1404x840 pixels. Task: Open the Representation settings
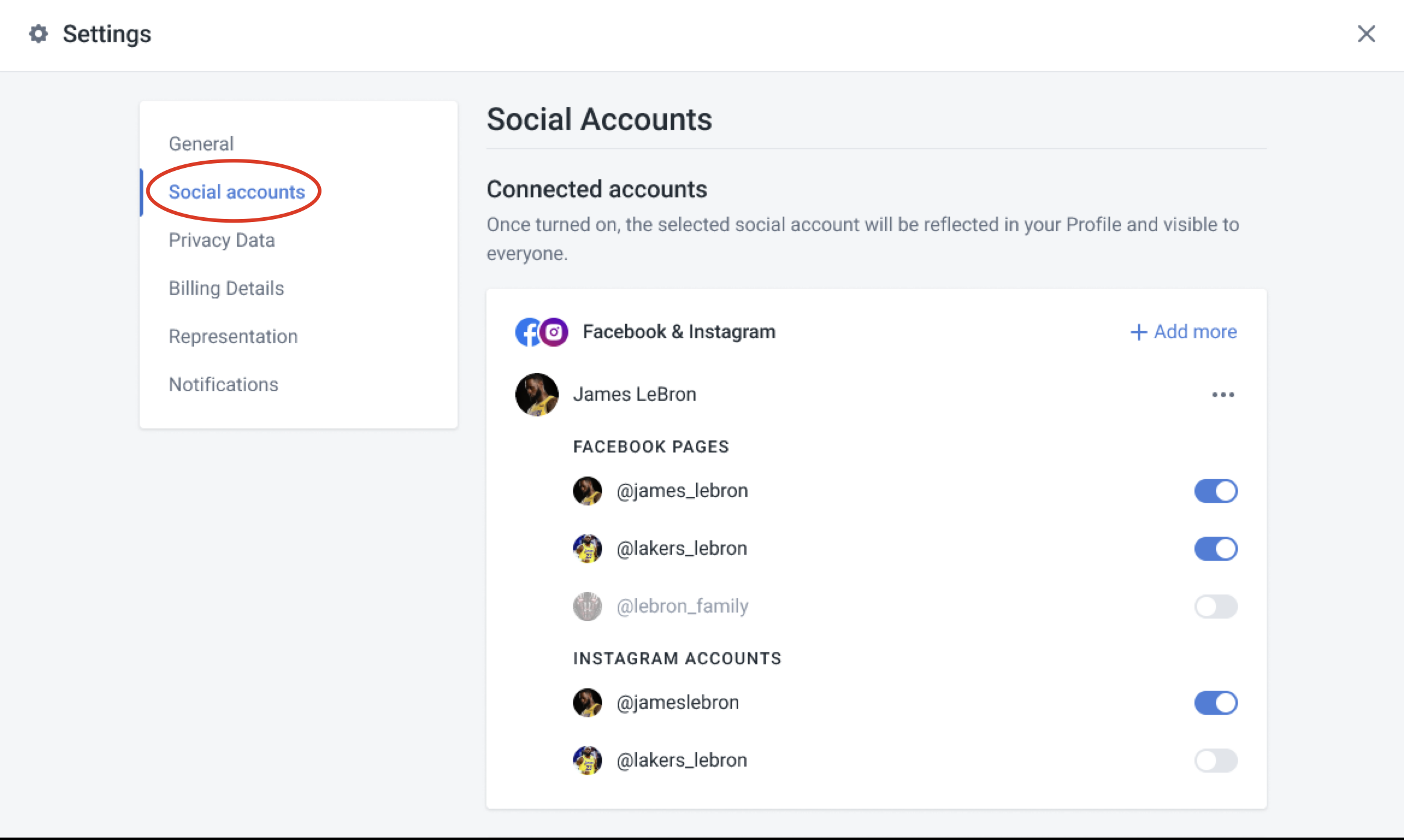coord(233,336)
